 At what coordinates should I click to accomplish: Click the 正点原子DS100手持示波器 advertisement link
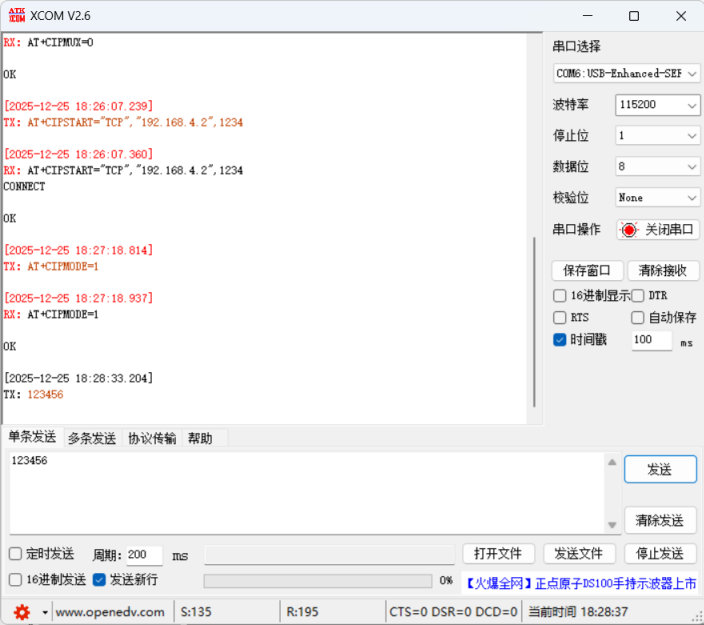580,583
